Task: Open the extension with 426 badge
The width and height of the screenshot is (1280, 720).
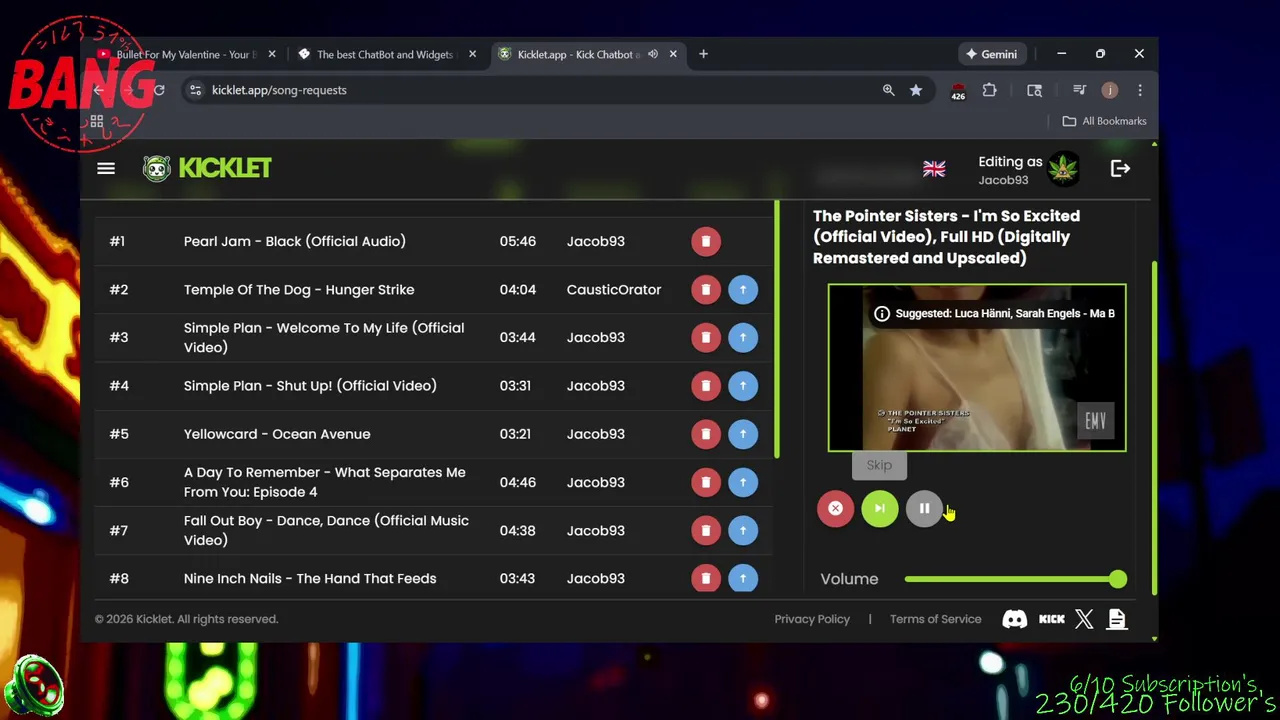Action: pyautogui.click(x=958, y=91)
